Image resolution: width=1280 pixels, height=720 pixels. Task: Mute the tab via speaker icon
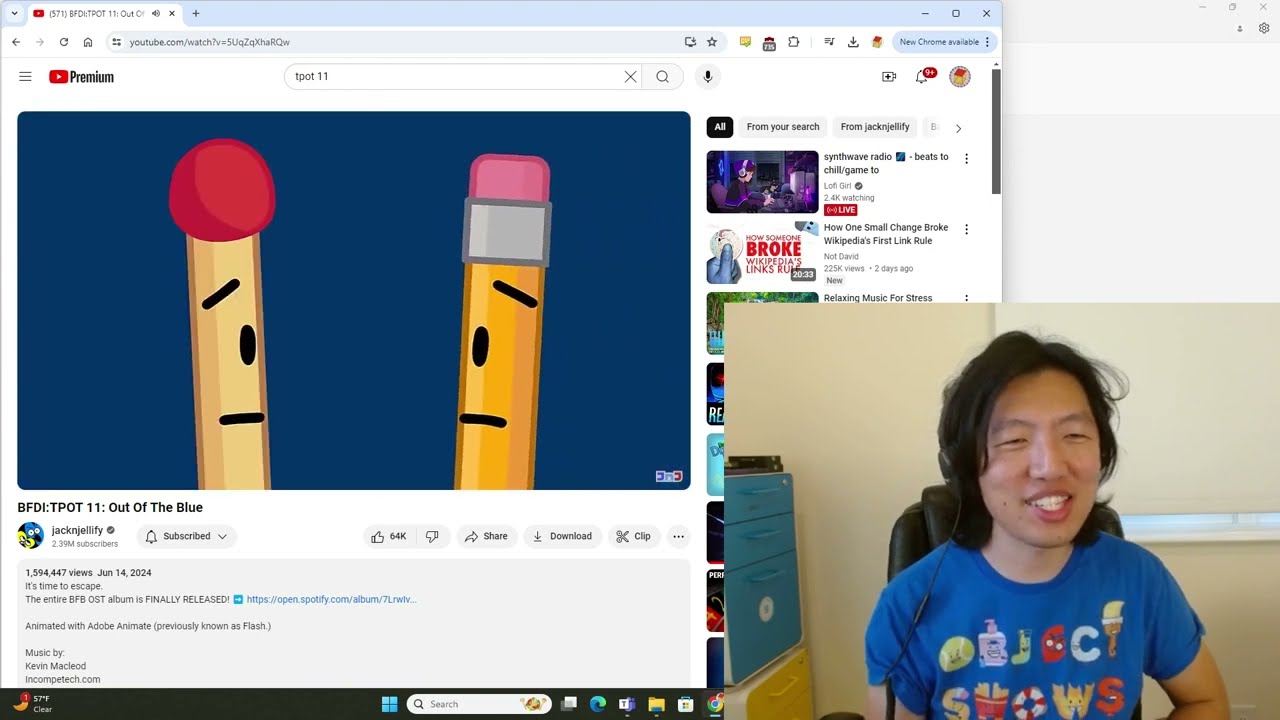click(x=156, y=13)
